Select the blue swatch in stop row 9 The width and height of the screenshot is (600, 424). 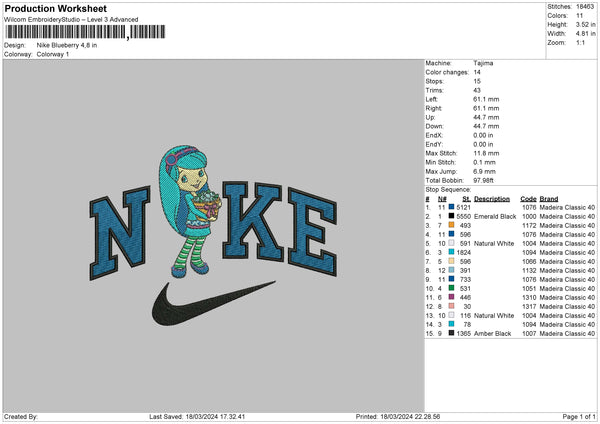(x=451, y=279)
